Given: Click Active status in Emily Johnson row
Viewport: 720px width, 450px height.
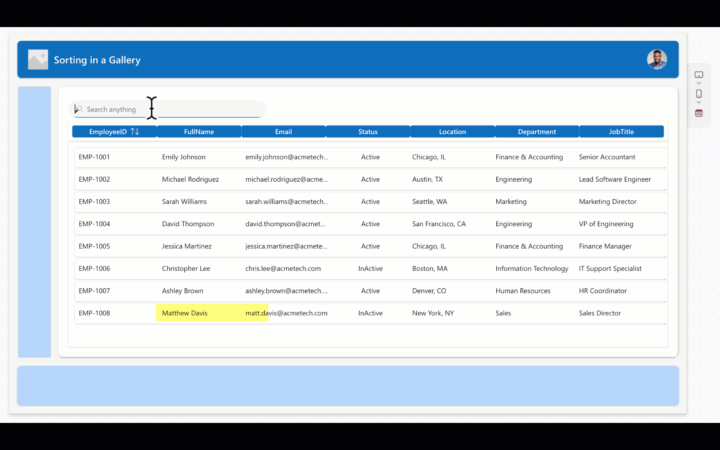Looking at the screenshot, I should pyautogui.click(x=370, y=157).
